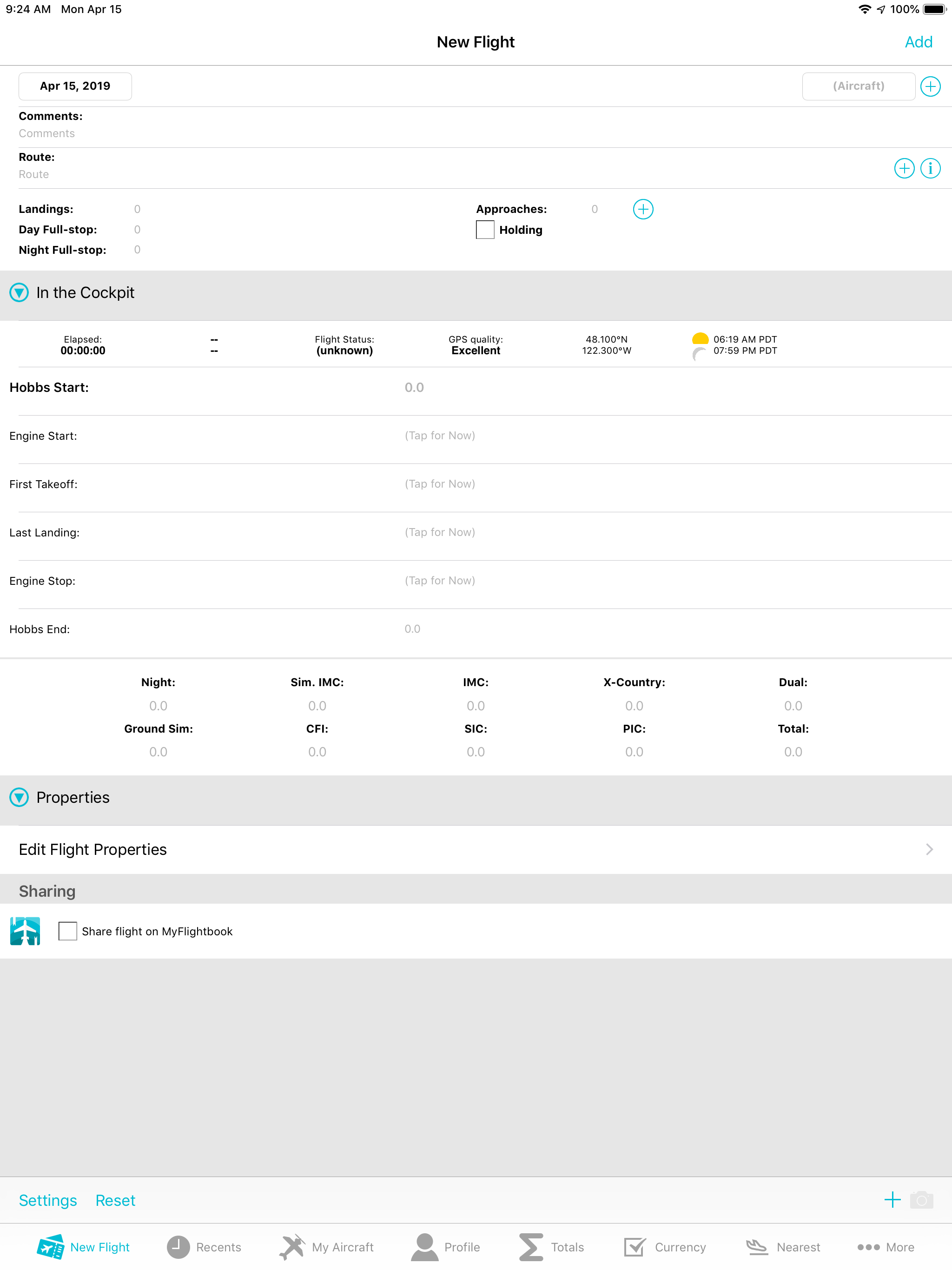Tap Flight Status (unknown) text
The height and width of the screenshot is (1270, 952).
[x=344, y=350]
